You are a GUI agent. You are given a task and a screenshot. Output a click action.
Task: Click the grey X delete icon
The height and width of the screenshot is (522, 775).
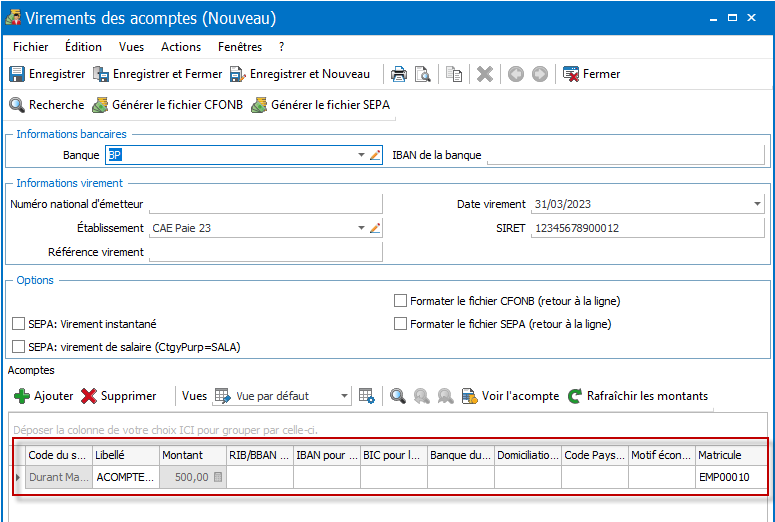pos(485,74)
